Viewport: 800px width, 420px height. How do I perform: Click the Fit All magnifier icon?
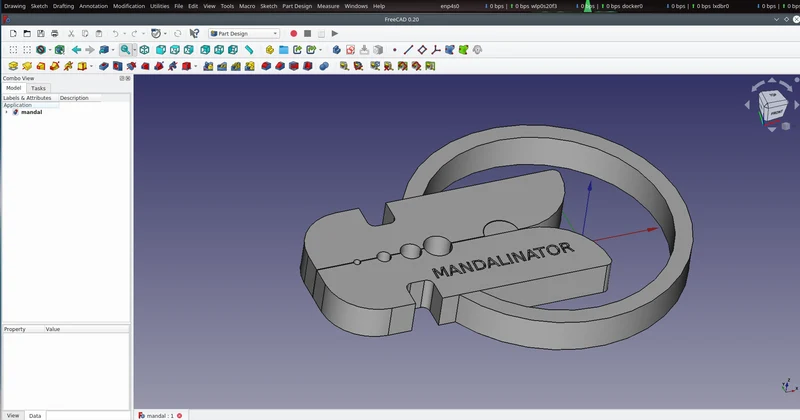[x=125, y=50]
